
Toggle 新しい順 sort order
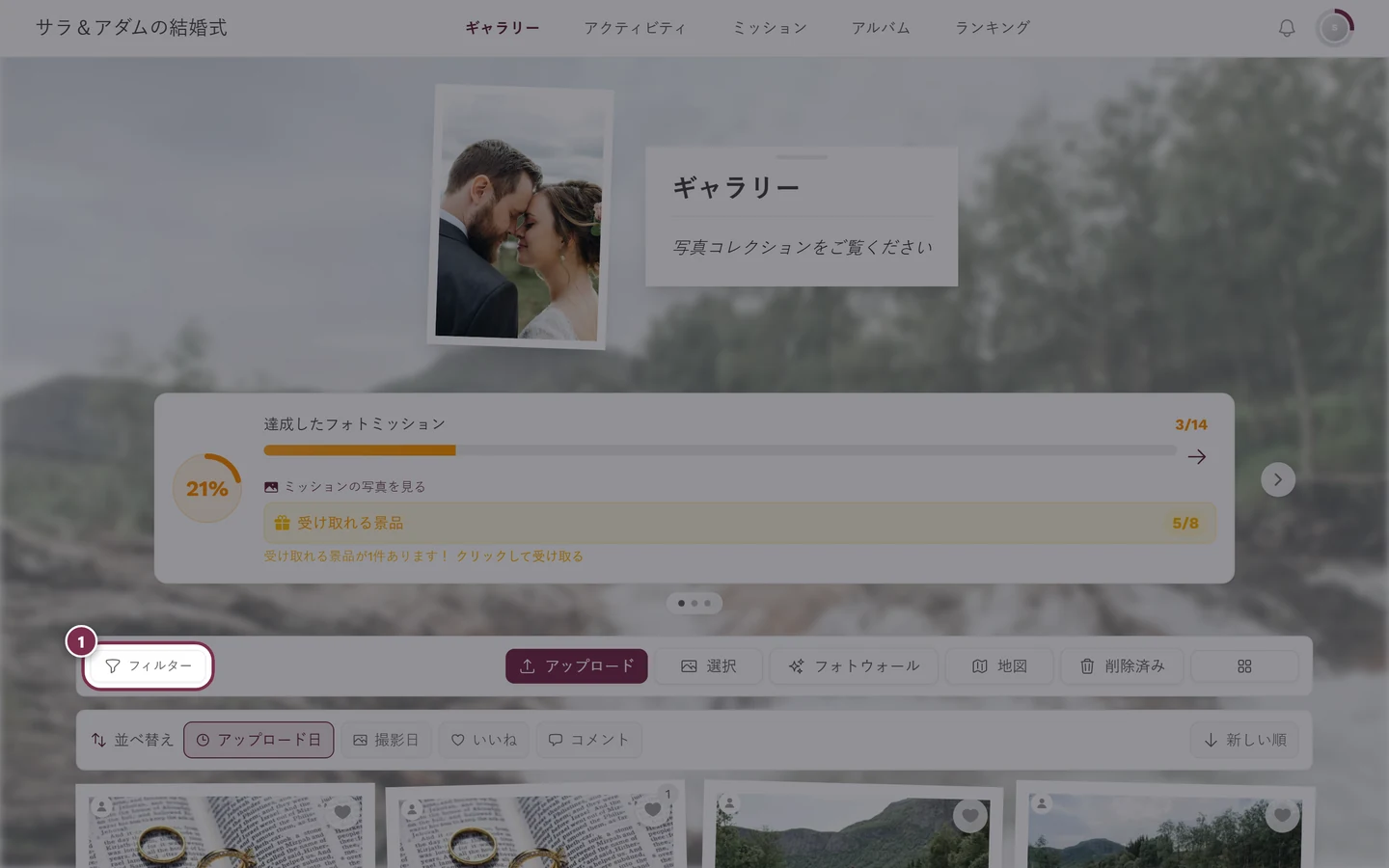(1245, 740)
